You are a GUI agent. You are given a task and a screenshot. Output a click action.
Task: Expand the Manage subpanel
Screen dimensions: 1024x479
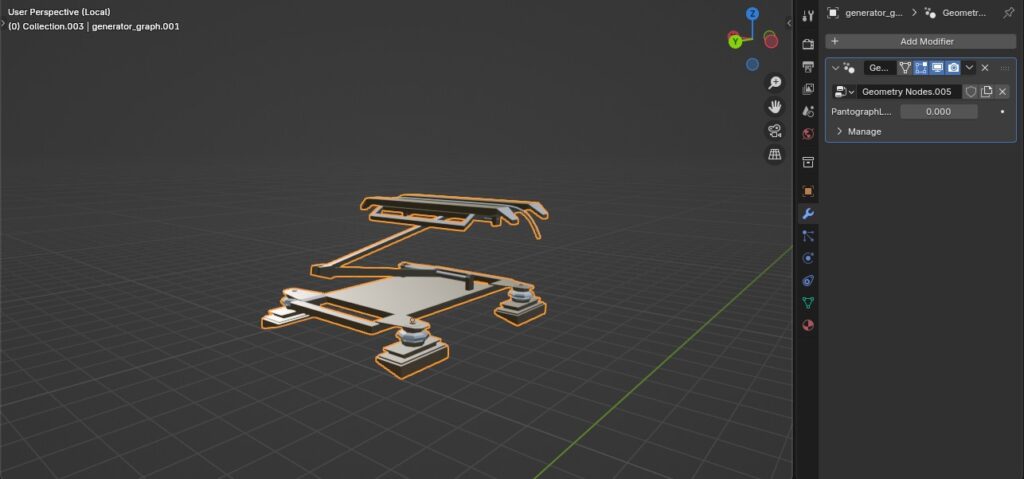point(840,132)
